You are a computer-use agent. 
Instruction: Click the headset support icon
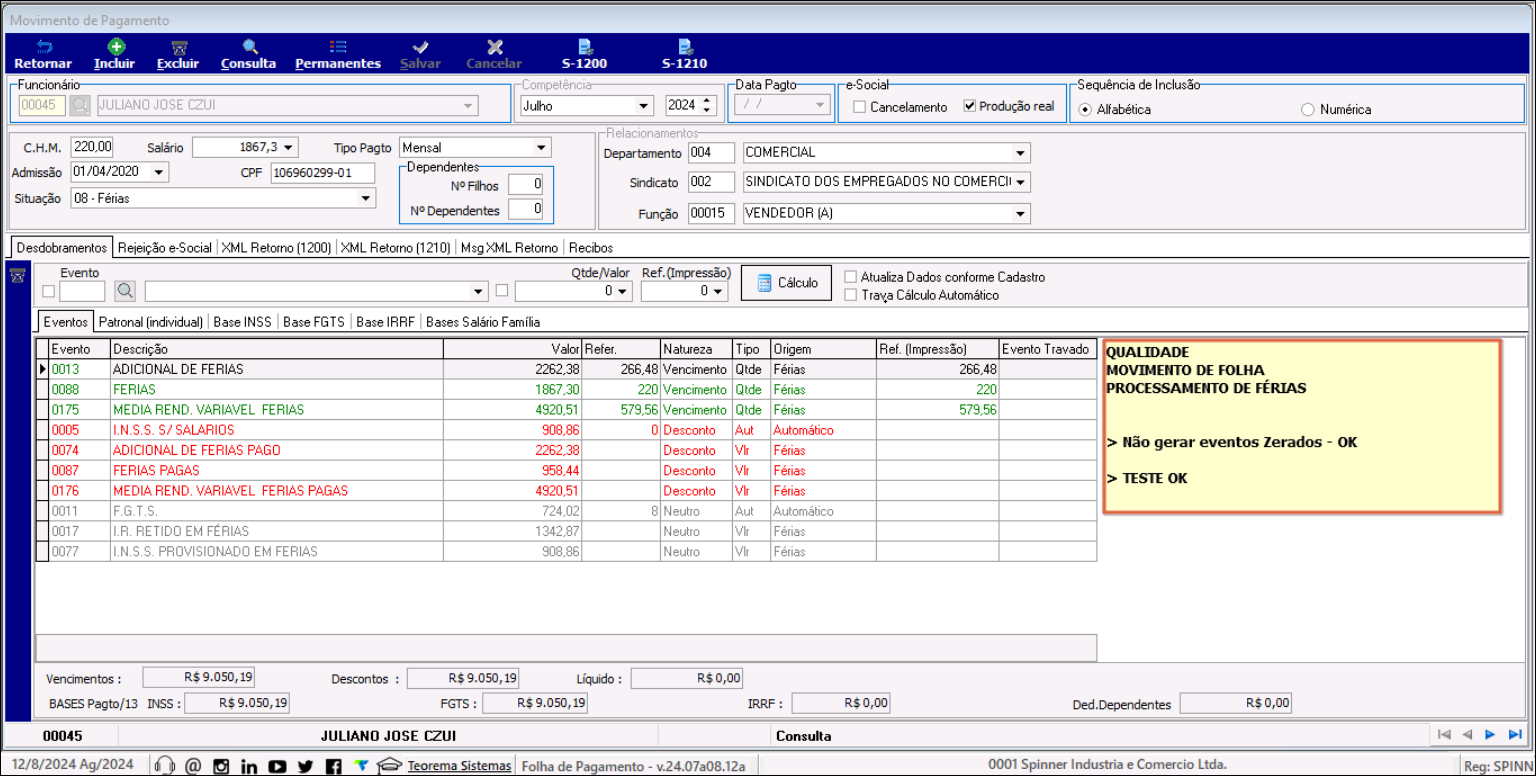[x=166, y=766]
